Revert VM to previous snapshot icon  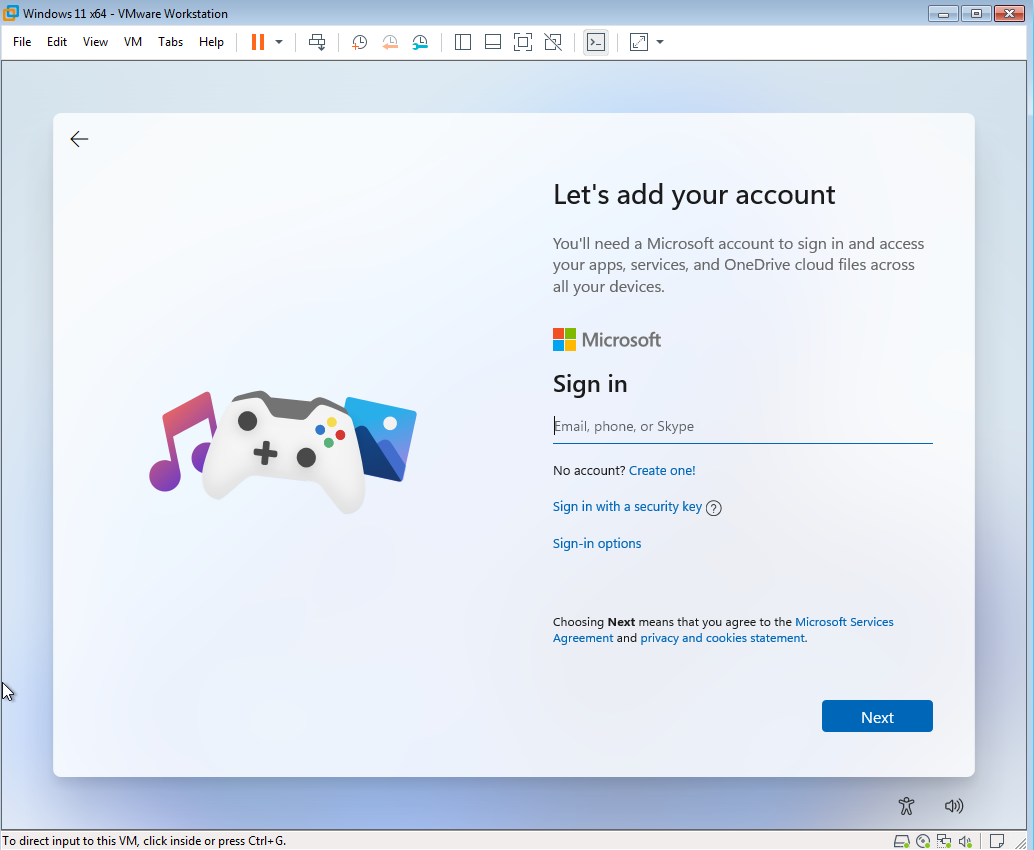390,42
